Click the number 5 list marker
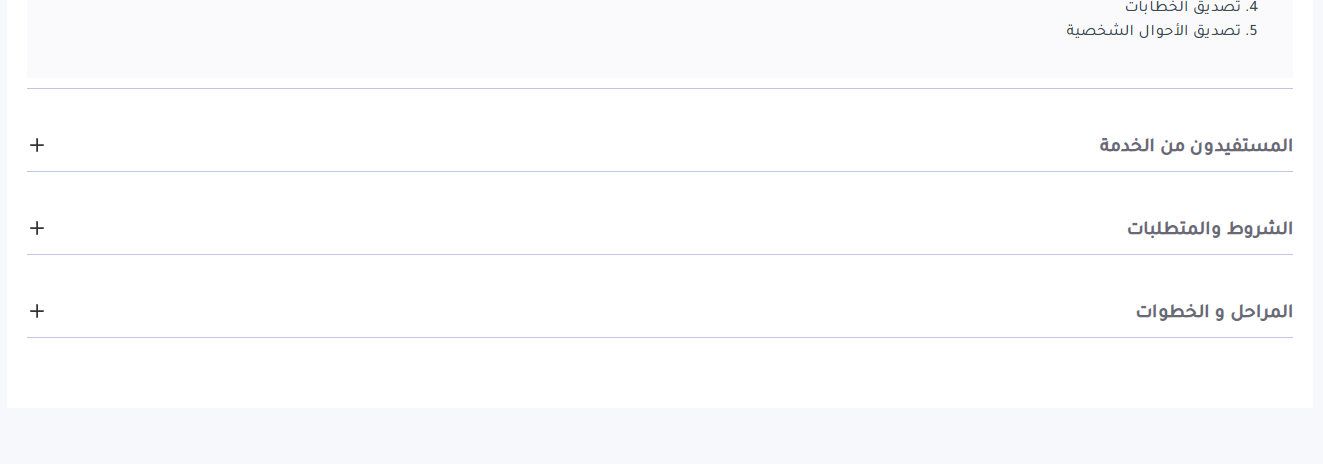Screen dimensions: 1323x464 pyautogui.click(x=1251, y=30)
